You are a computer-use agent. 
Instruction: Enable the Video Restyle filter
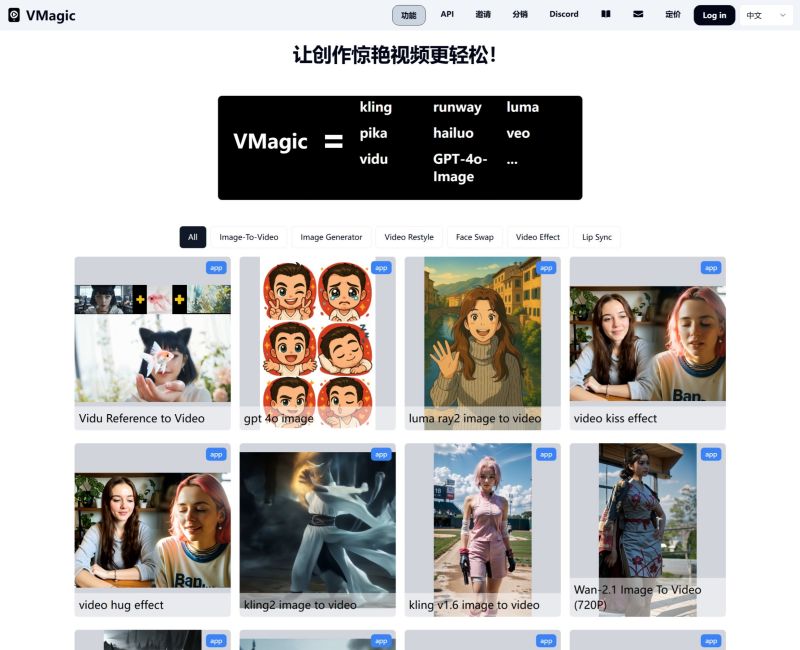click(x=409, y=237)
